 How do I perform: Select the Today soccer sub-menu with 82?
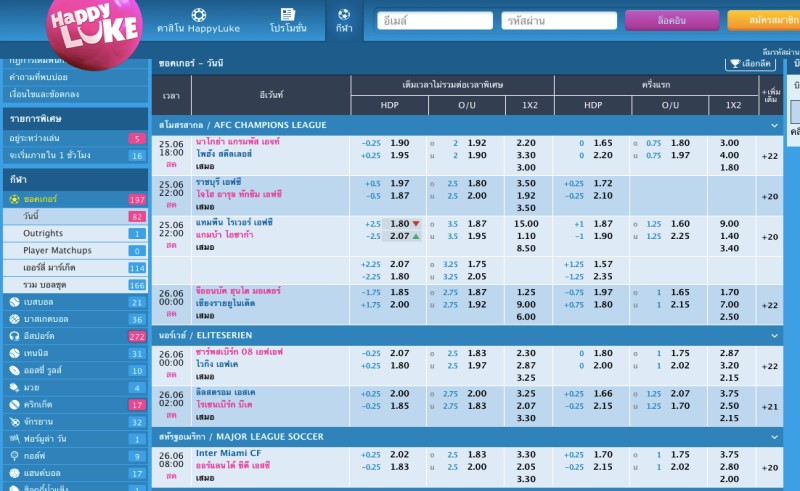pyautogui.click(x=76, y=216)
